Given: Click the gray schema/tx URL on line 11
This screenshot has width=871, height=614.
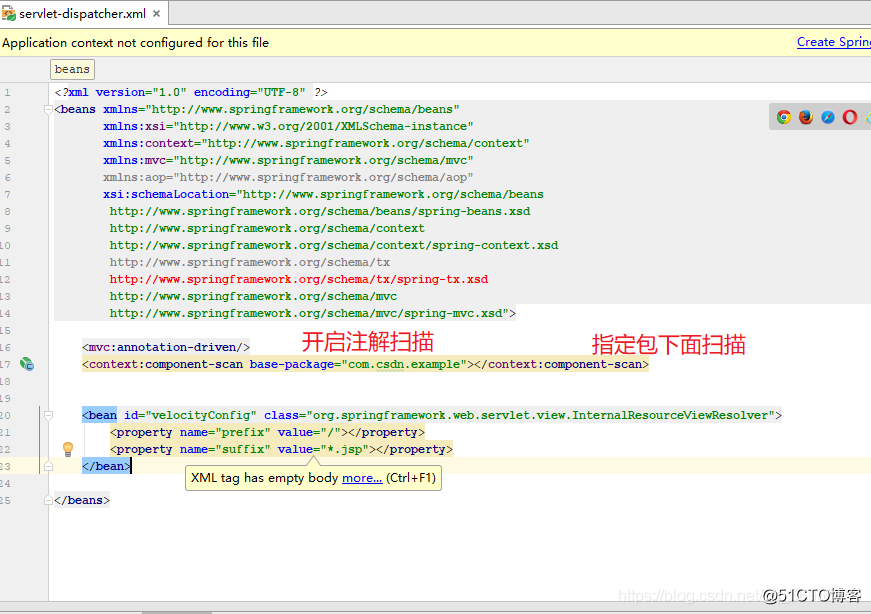Looking at the screenshot, I should point(250,262).
